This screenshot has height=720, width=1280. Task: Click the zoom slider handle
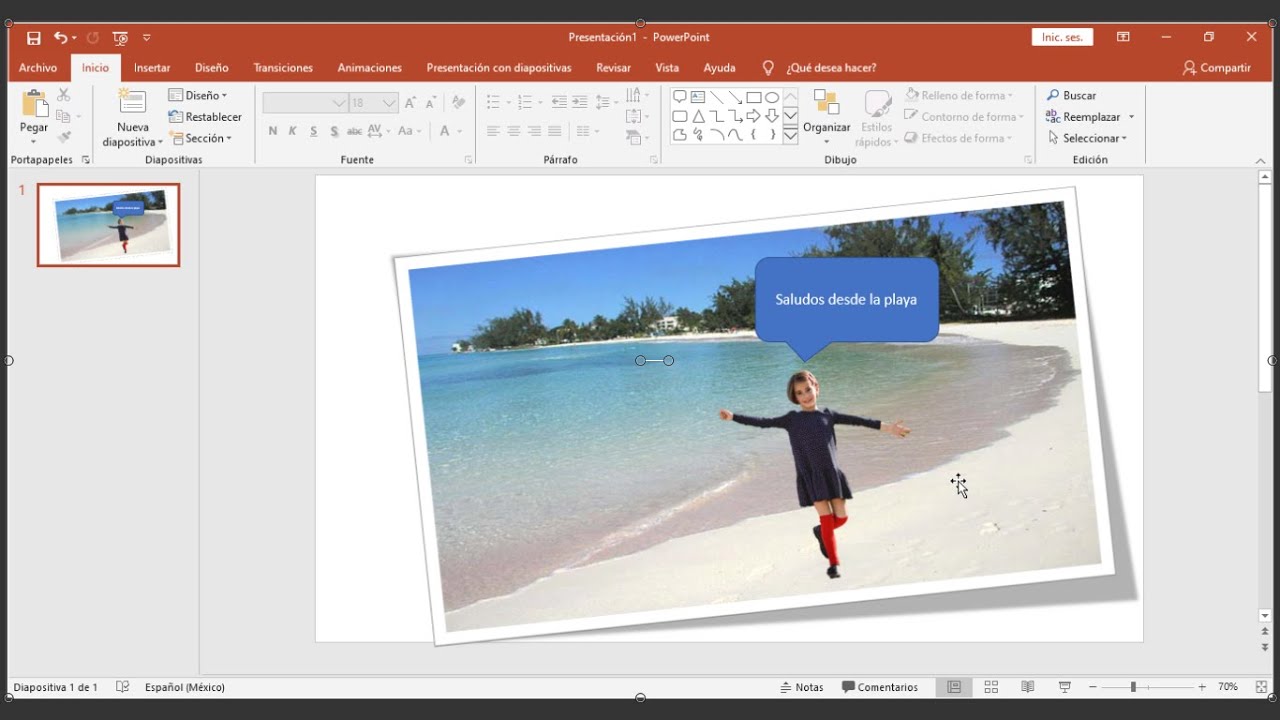point(1133,687)
